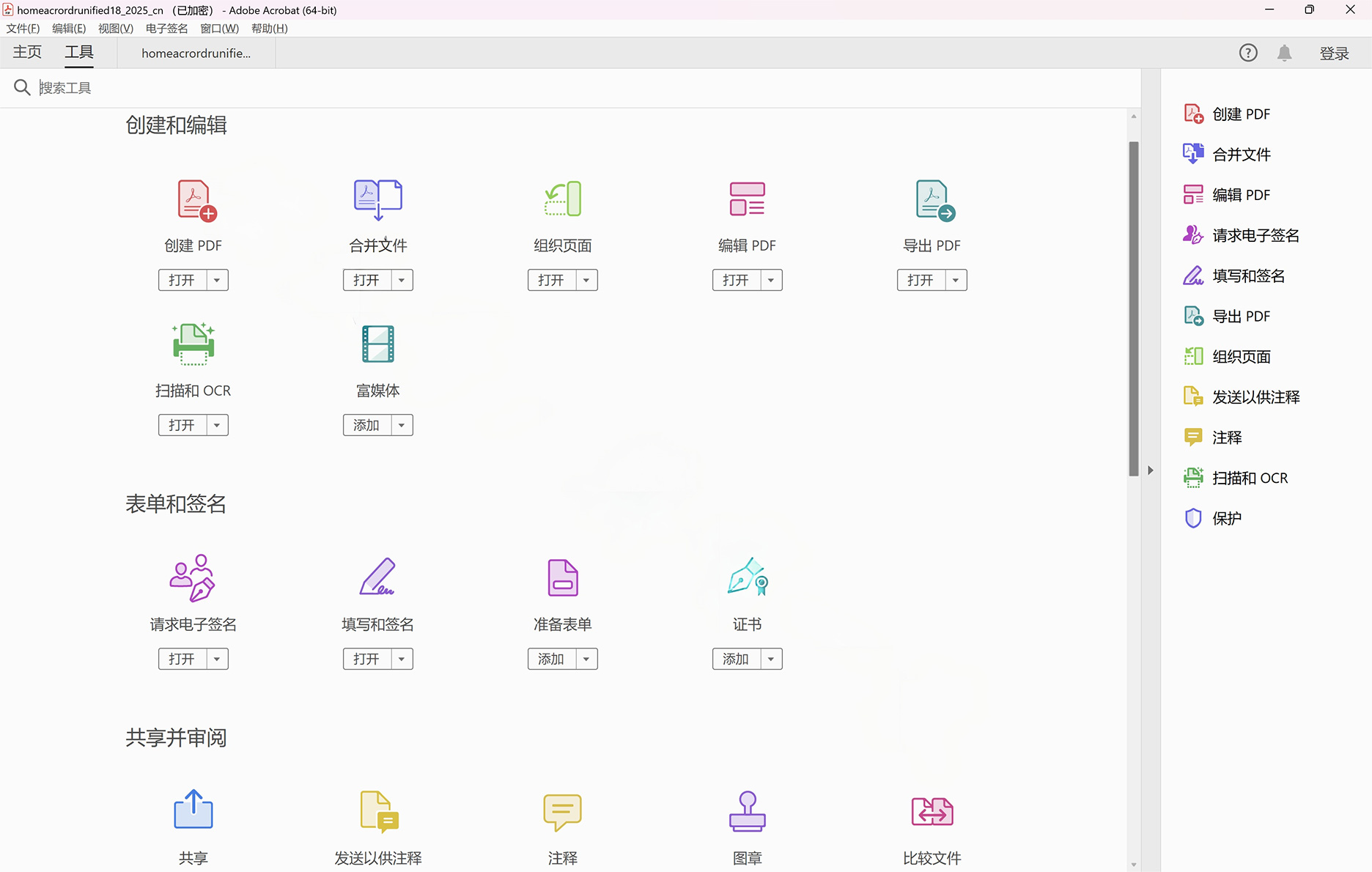The image size is (1372, 872).
Task: Open notifications bell icon
Action: (1284, 53)
